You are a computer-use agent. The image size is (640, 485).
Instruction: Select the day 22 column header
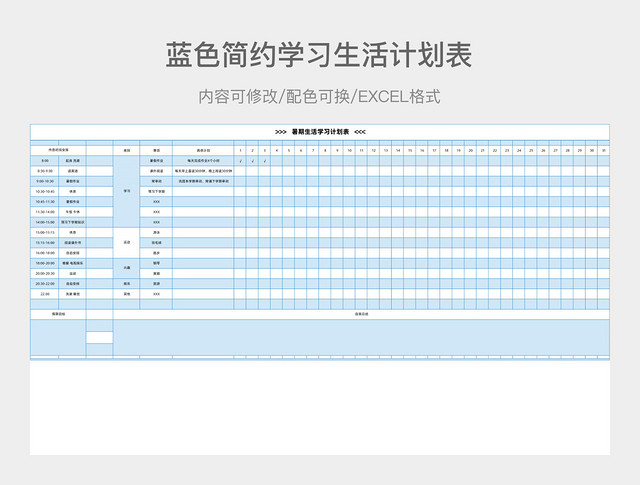[495, 151]
